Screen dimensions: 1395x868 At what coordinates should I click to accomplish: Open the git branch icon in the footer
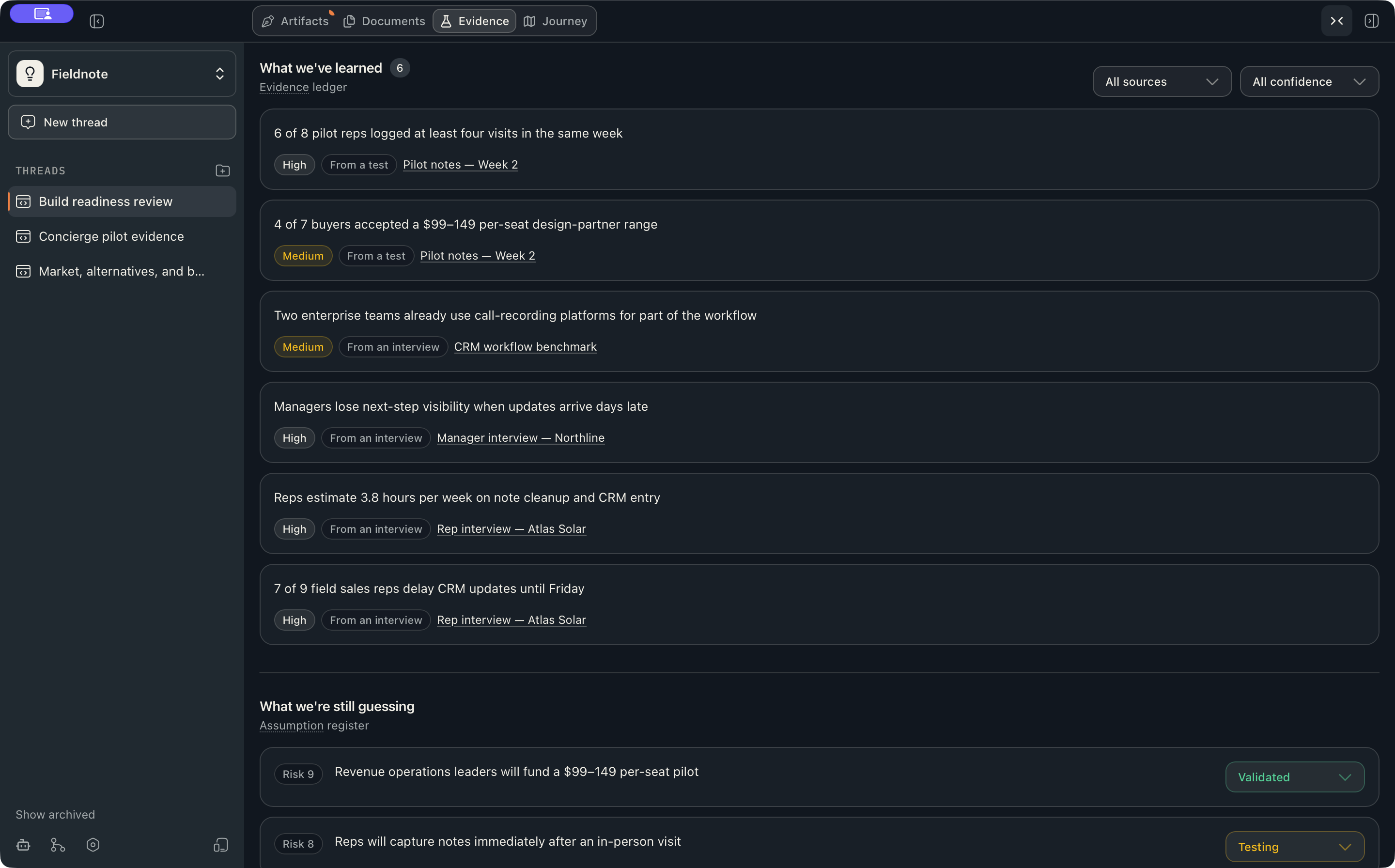pos(58,845)
